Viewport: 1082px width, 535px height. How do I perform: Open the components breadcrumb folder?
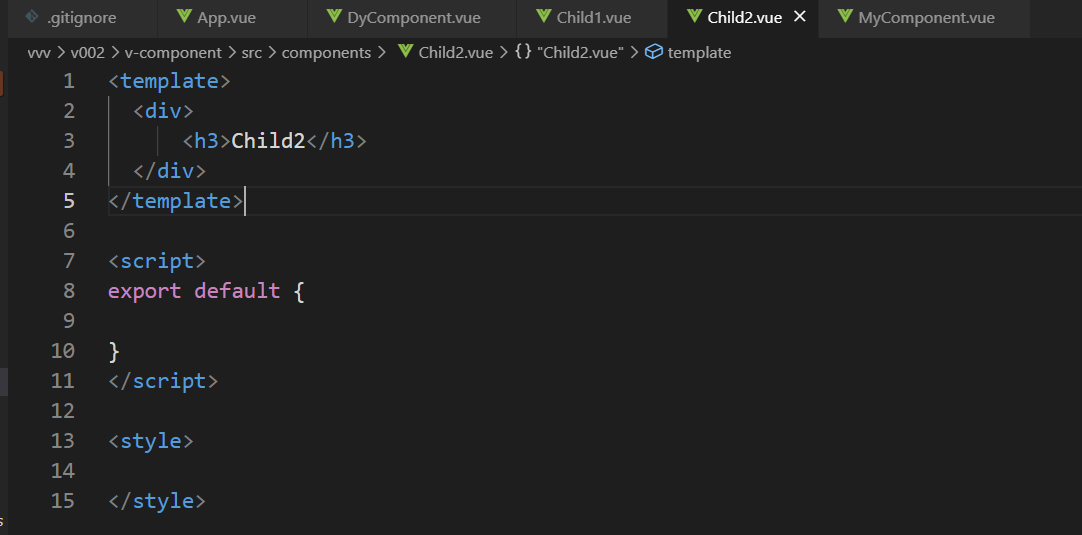pos(326,53)
